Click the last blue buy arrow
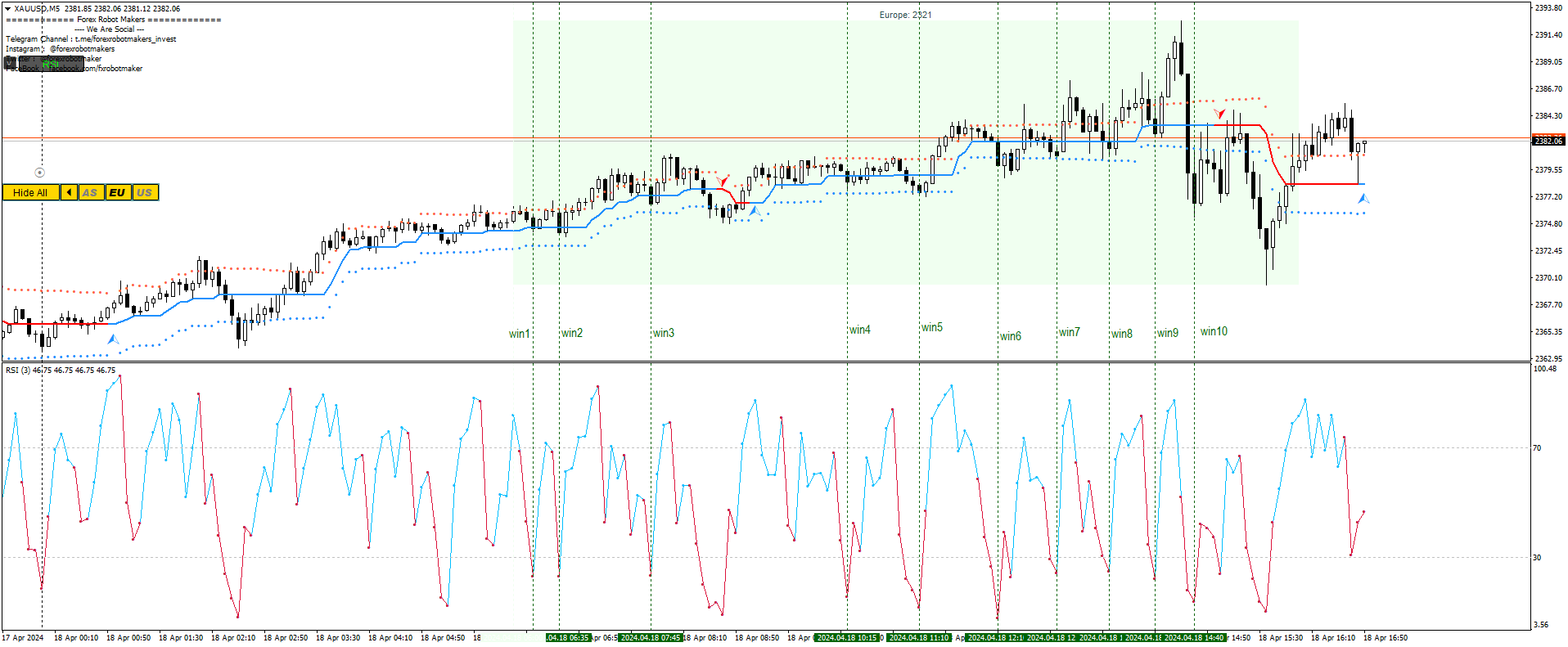This screenshot has height=647, width=1568. 1363,198
